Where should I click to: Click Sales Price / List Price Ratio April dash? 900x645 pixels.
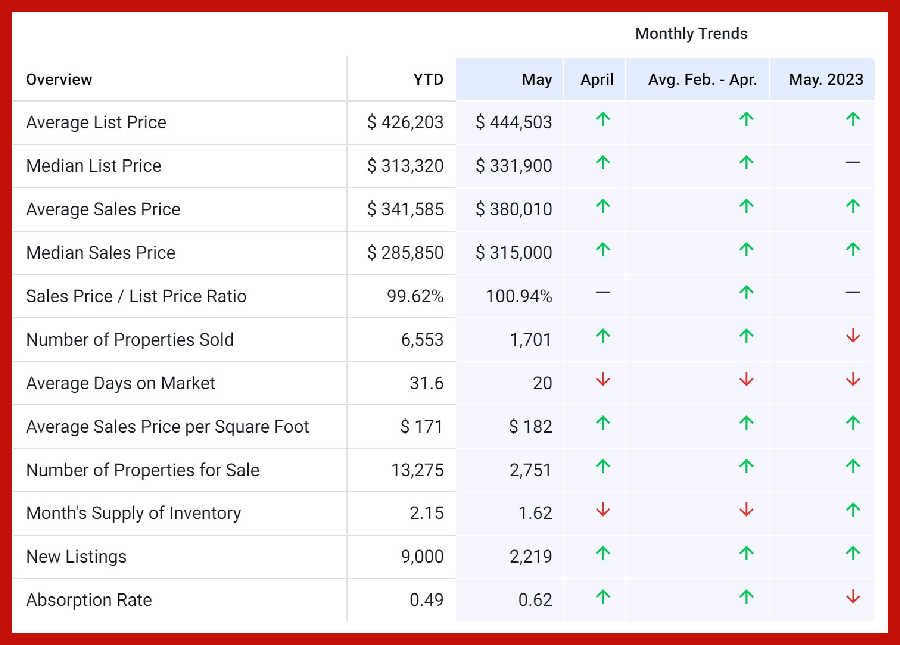[x=602, y=294]
